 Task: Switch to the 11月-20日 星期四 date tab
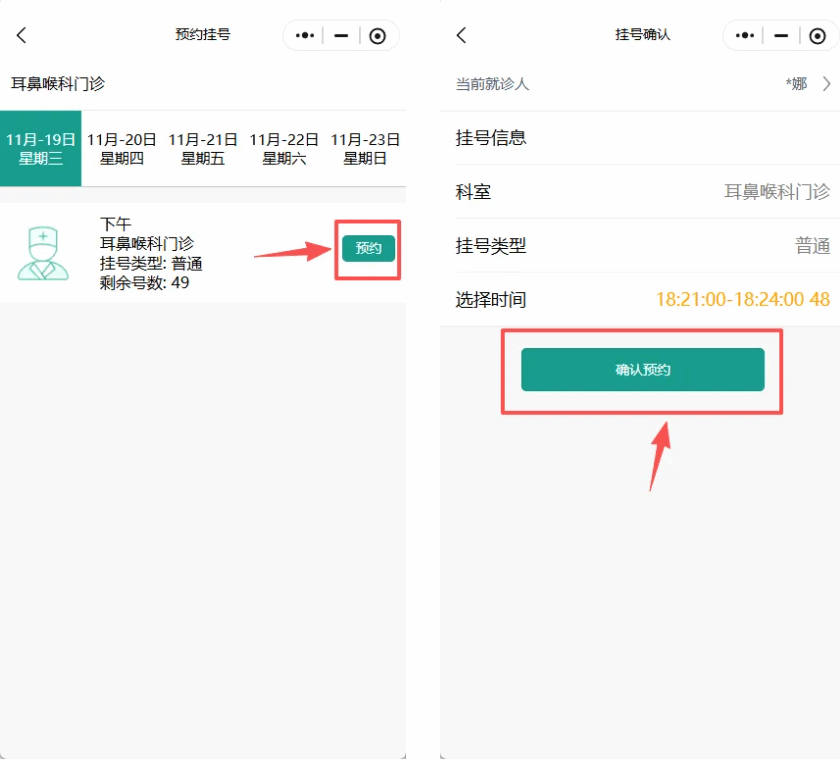coord(122,148)
